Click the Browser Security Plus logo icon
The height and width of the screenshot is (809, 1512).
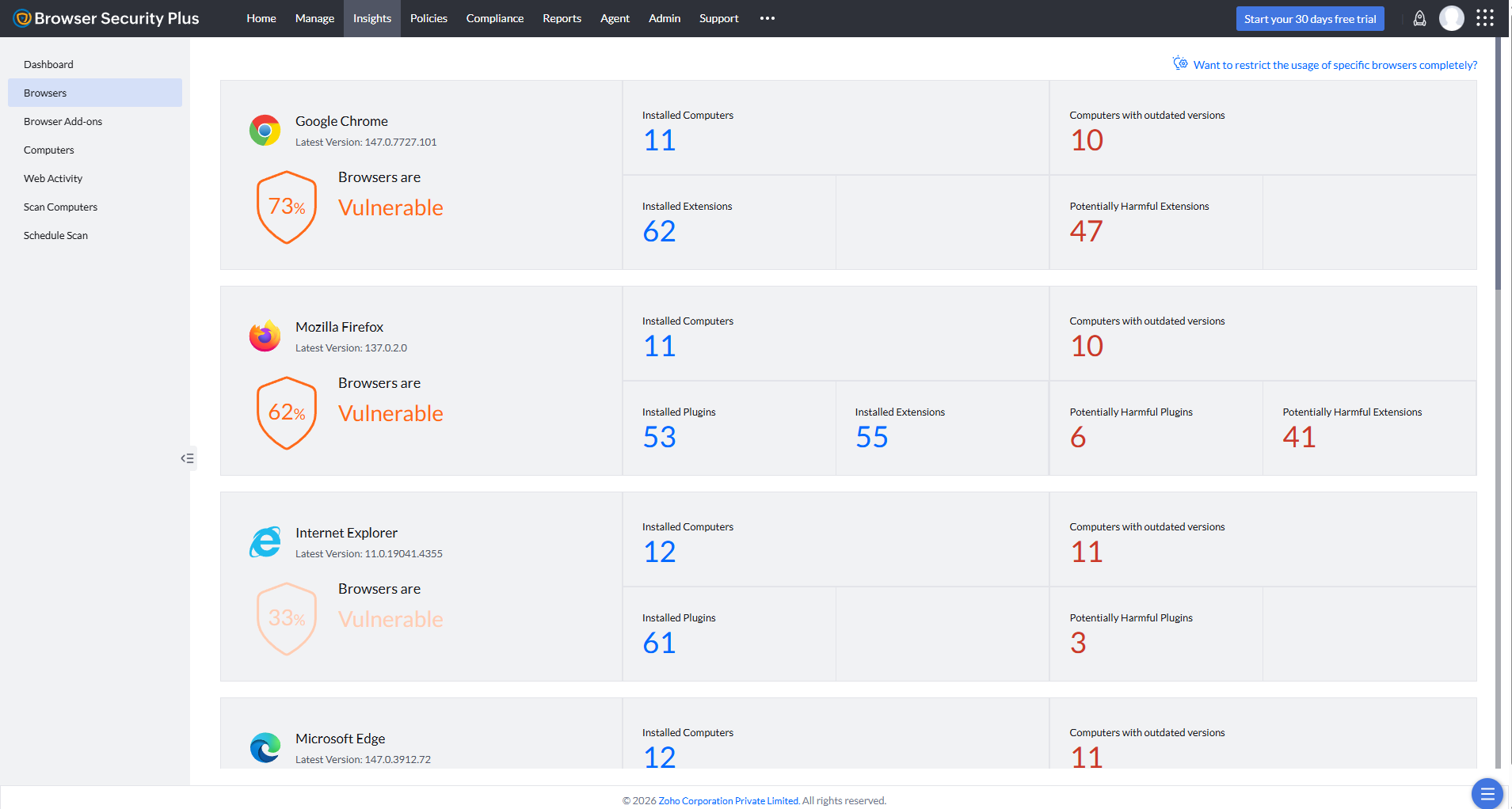coord(22,18)
